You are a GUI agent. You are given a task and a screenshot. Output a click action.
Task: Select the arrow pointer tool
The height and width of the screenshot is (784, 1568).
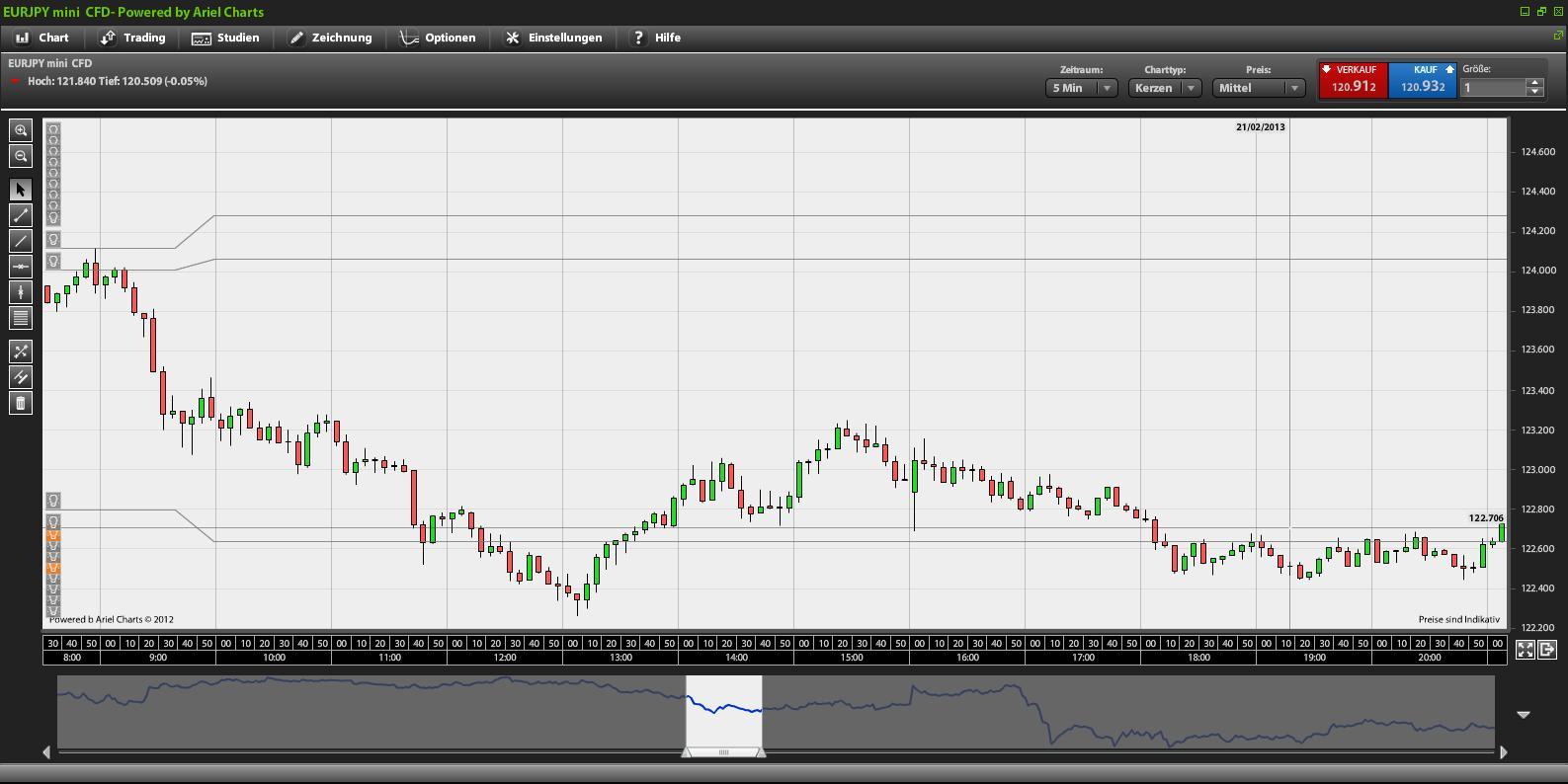tap(21, 190)
